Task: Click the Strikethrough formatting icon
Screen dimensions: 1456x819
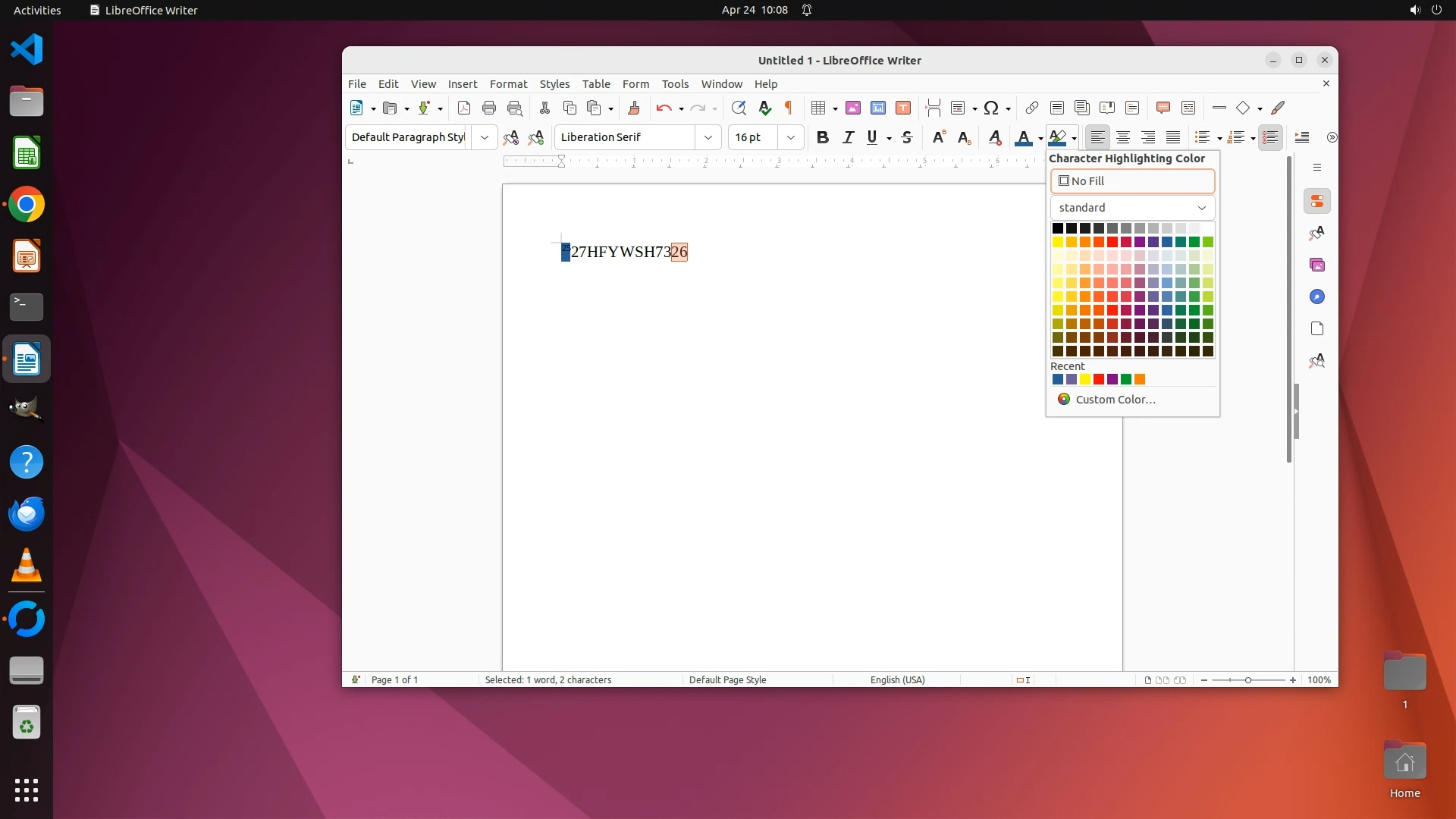Action: [x=907, y=137]
